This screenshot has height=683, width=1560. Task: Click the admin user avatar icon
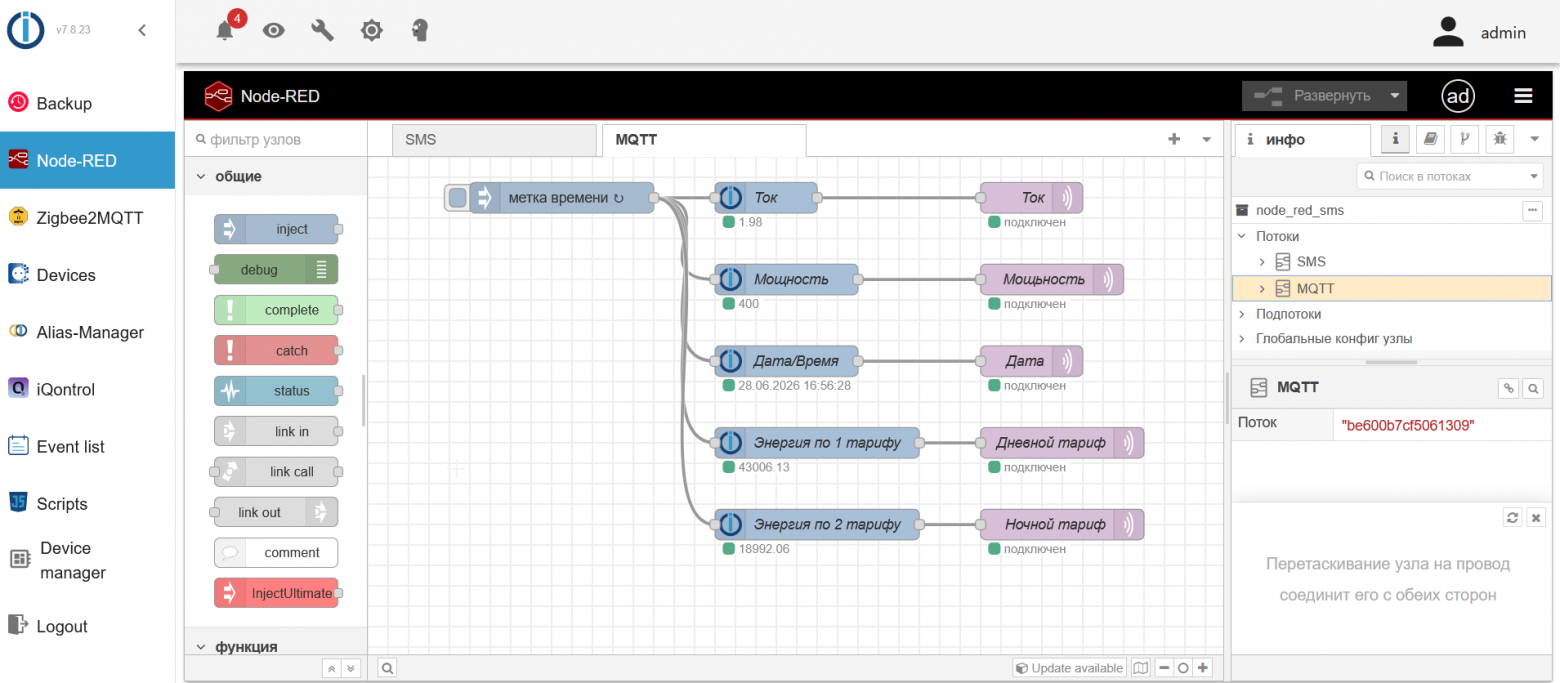pos(1448,32)
